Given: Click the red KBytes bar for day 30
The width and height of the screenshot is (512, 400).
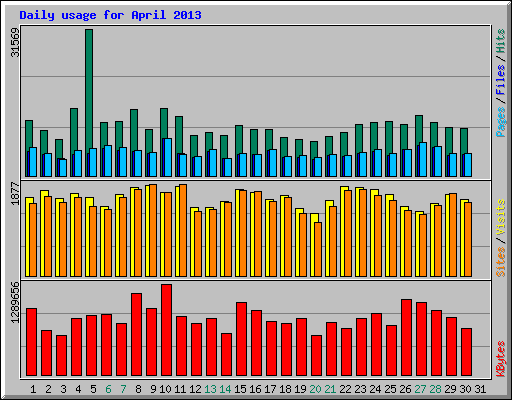Looking at the screenshot, I should point(466,352).
